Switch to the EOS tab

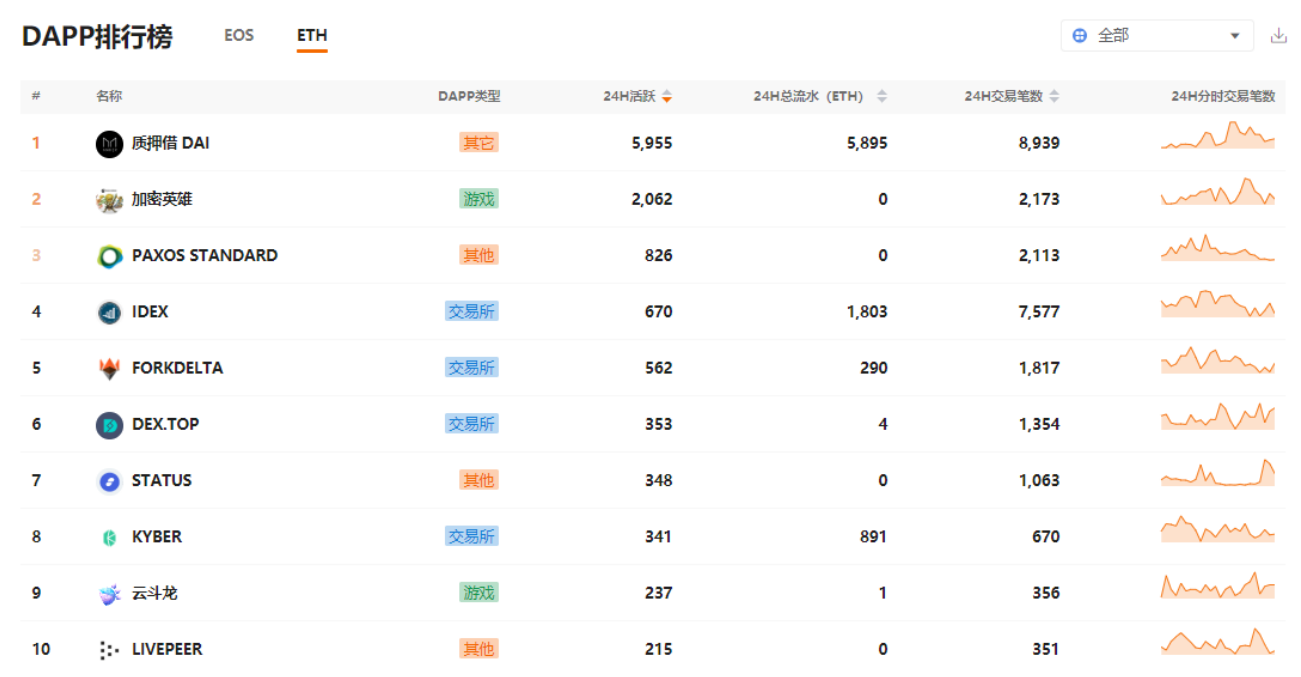pos(239,35)
